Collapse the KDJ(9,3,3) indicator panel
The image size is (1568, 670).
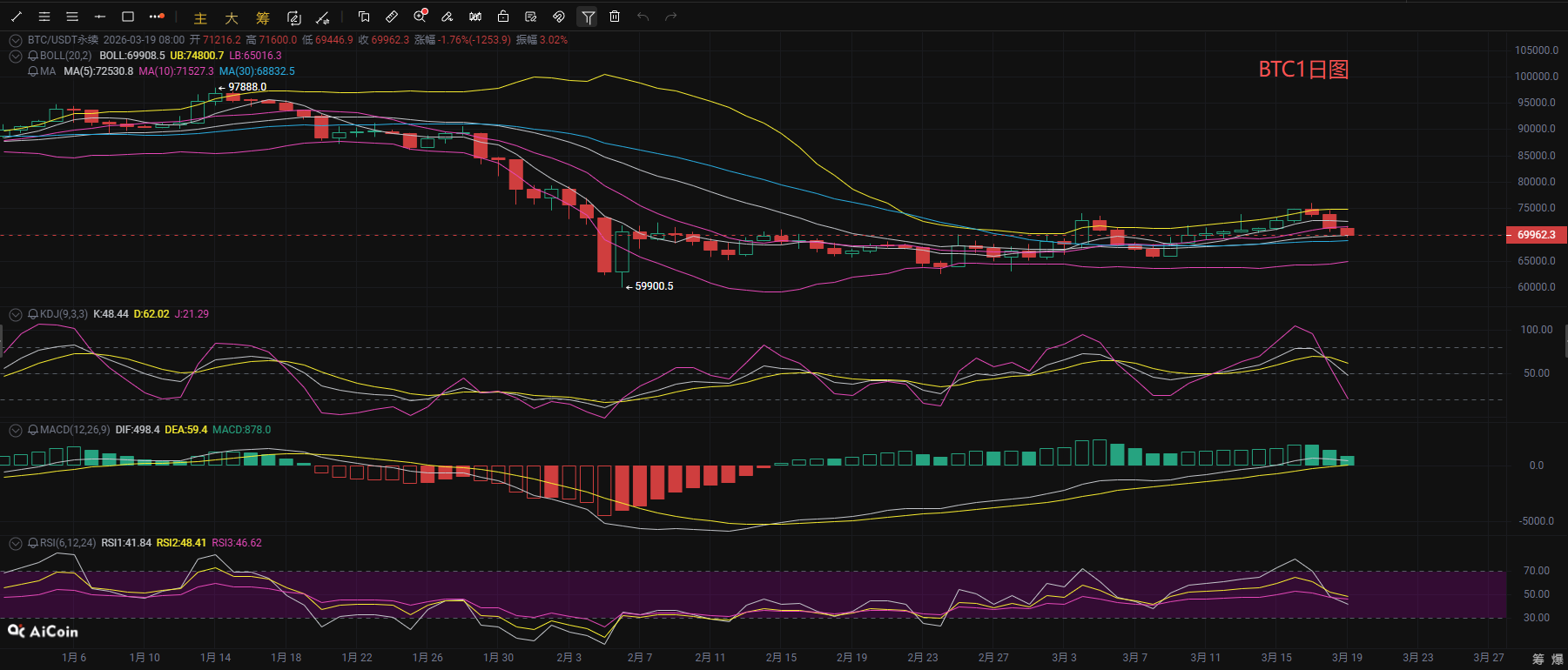[15, 314]
